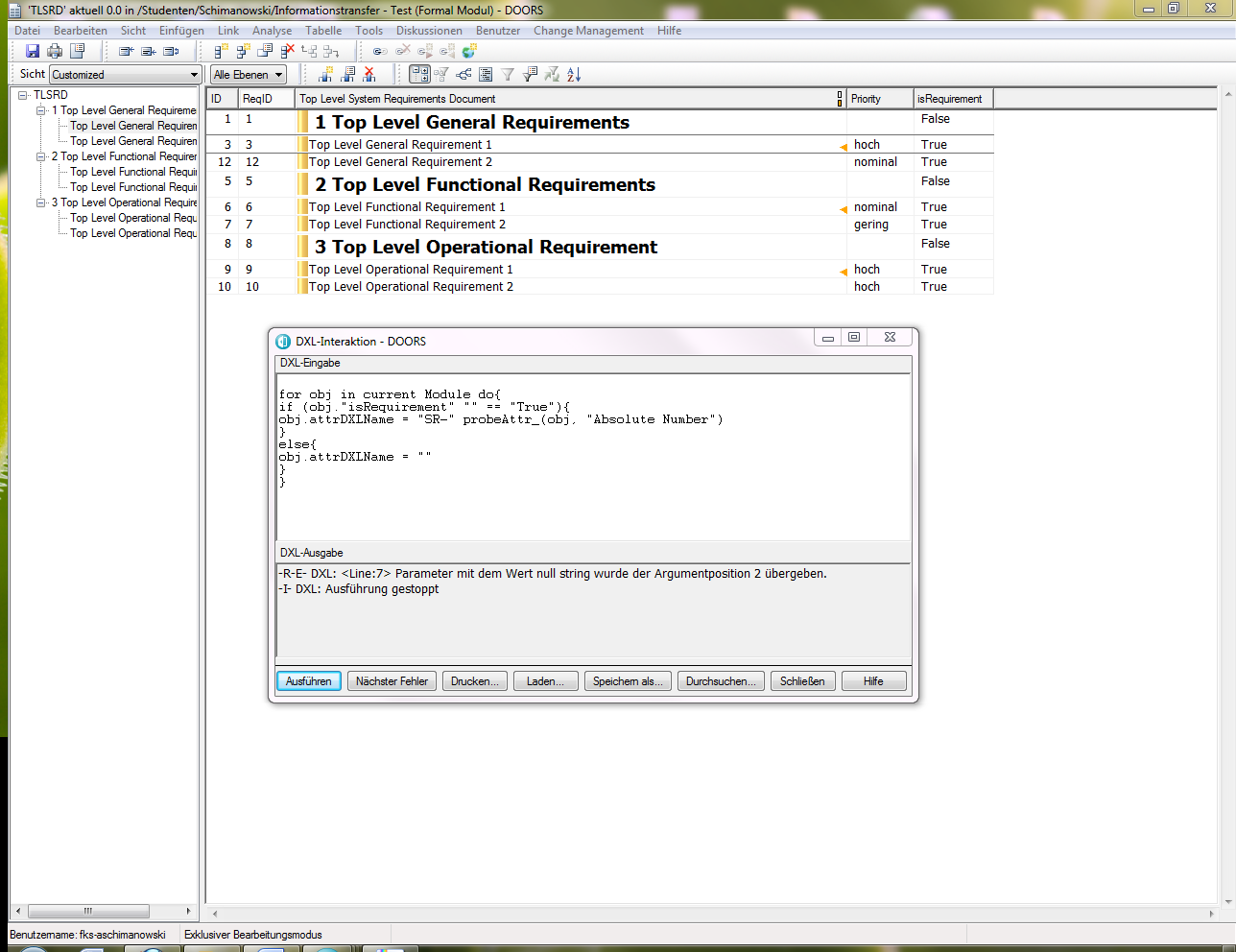The image size is (1236, 952).
Task: Click the globe external link icon
Action: coord(469,51)
